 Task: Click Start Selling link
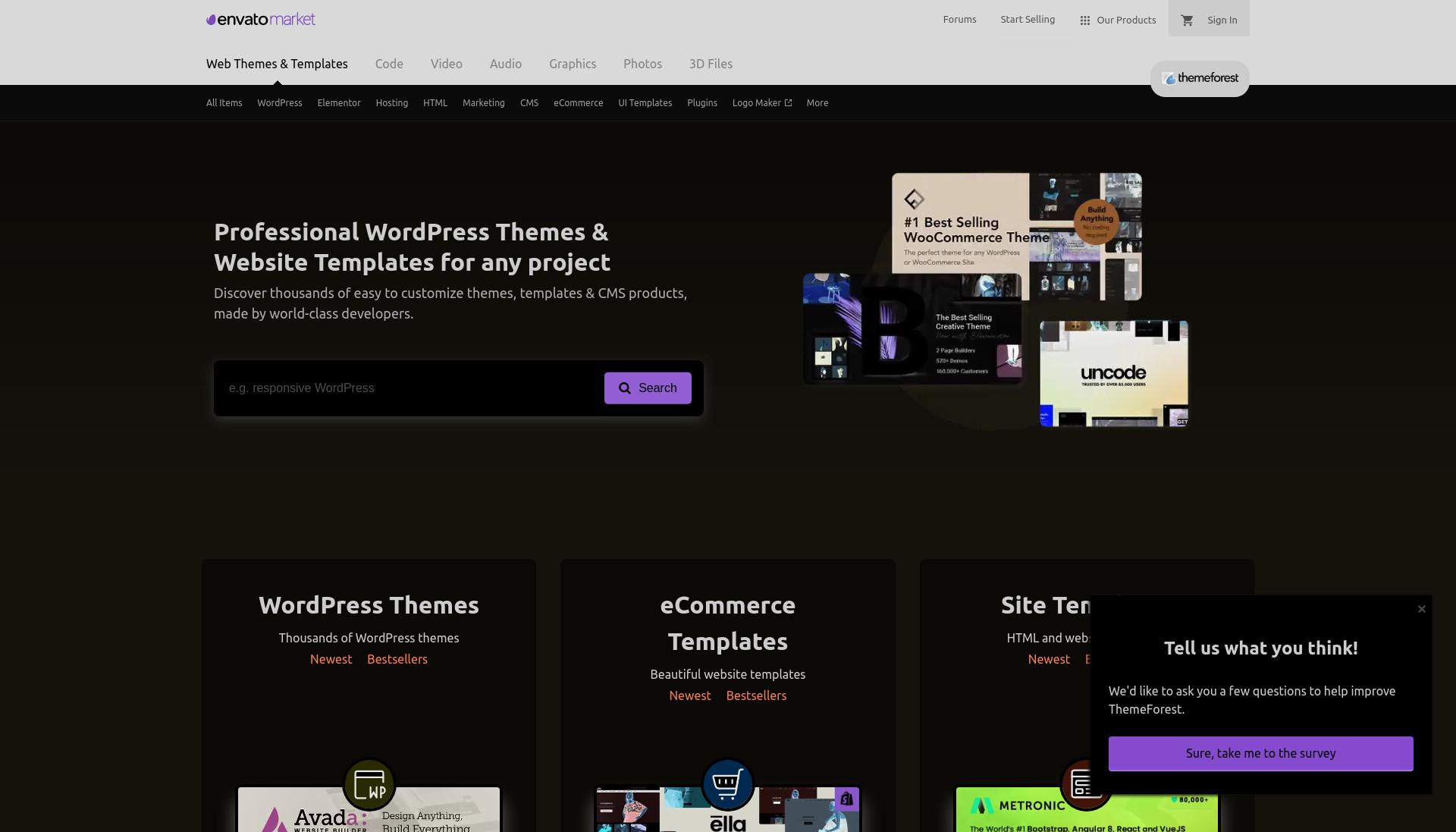click(x=1028, y=20)
